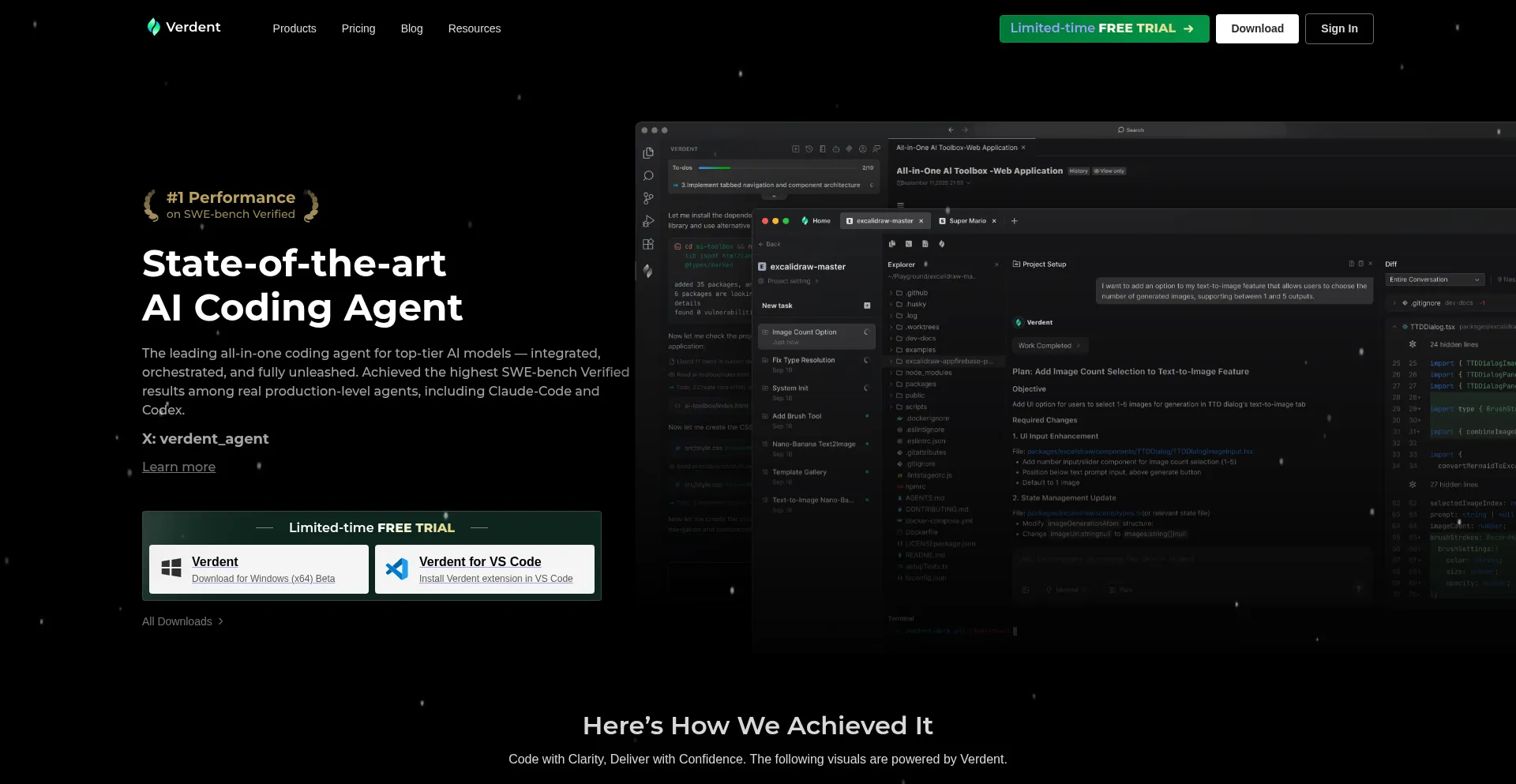Click the Verdent logo in the header
The height and width of the screenshot is (784, 1516).
184,28
